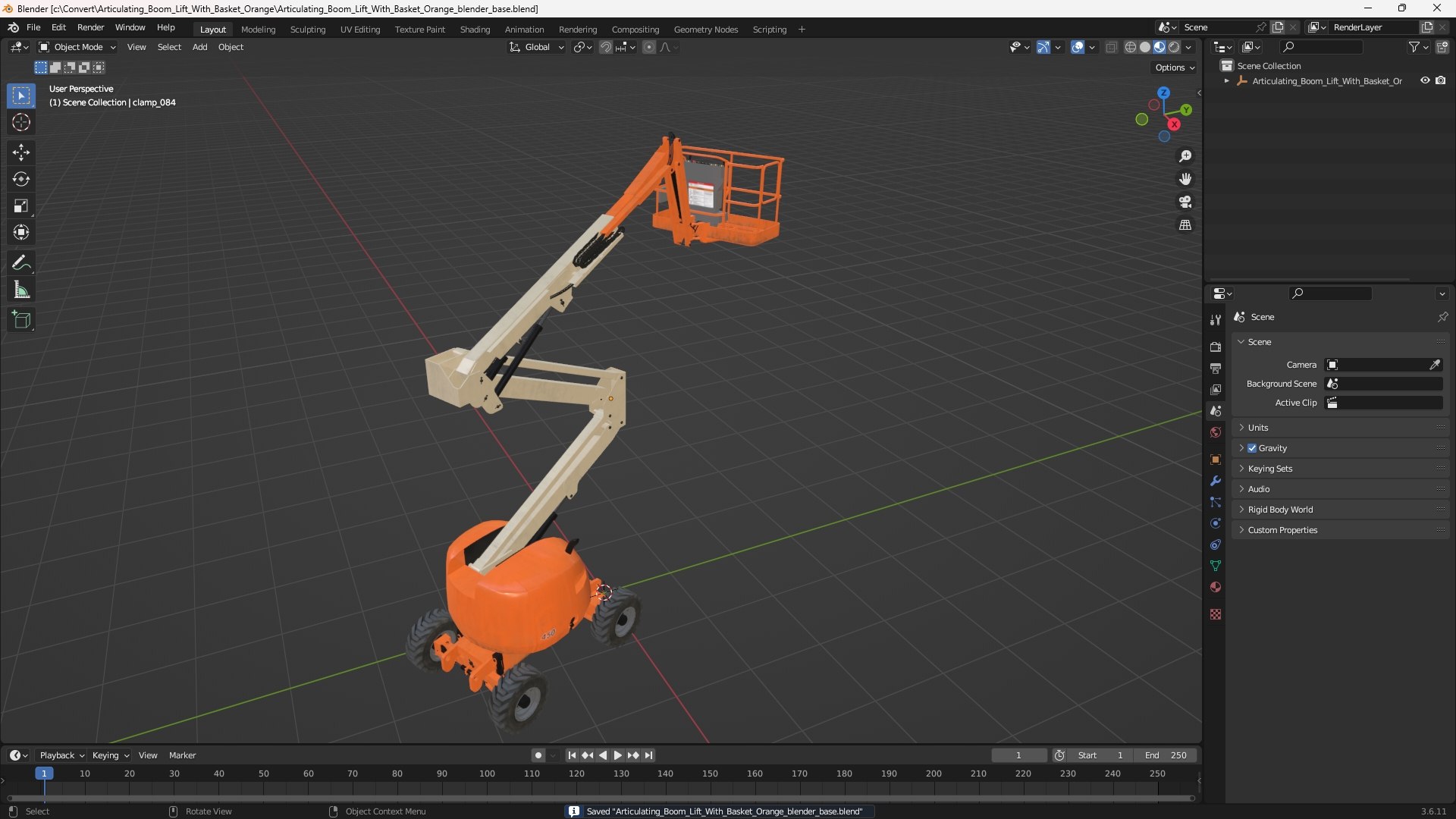Activate the Move tool
1456x819 pixels.
pyautogui.click(x=21, y=152)
